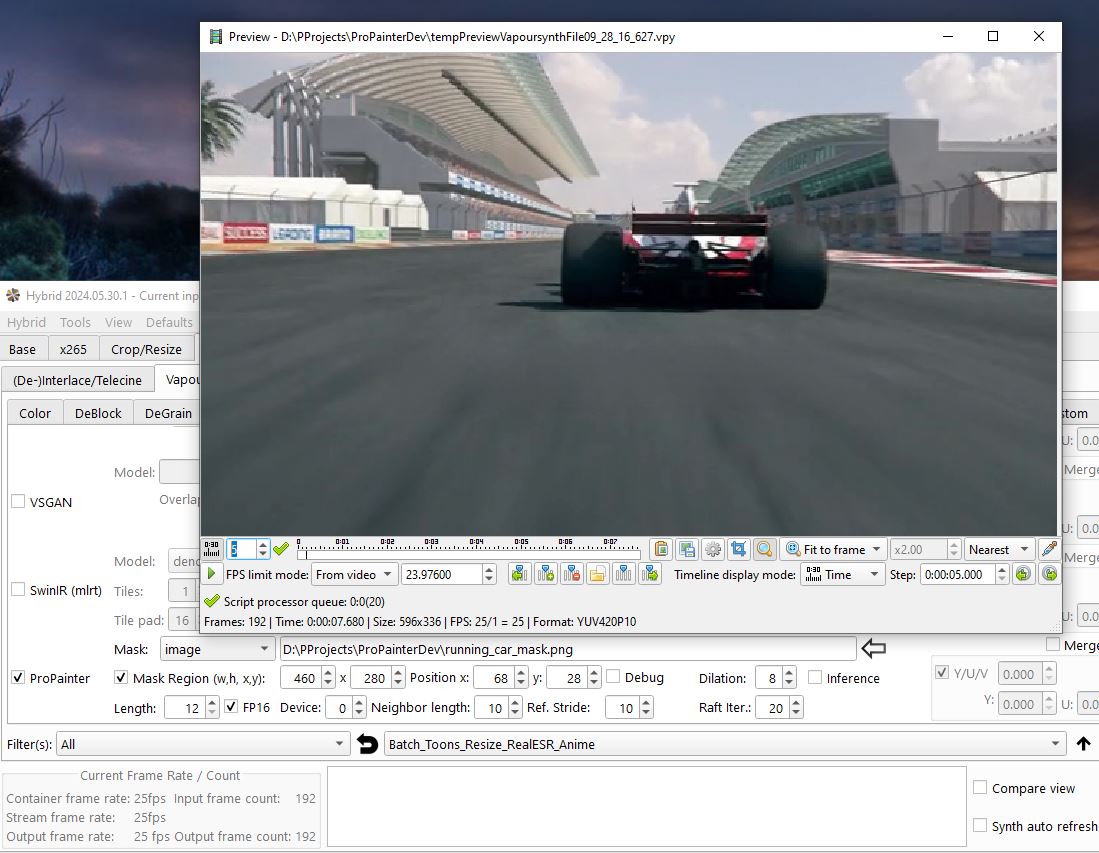The image size is (1099, 853).
Task: Open the DeBlock filter tab
Action: [x=98, y=413]
